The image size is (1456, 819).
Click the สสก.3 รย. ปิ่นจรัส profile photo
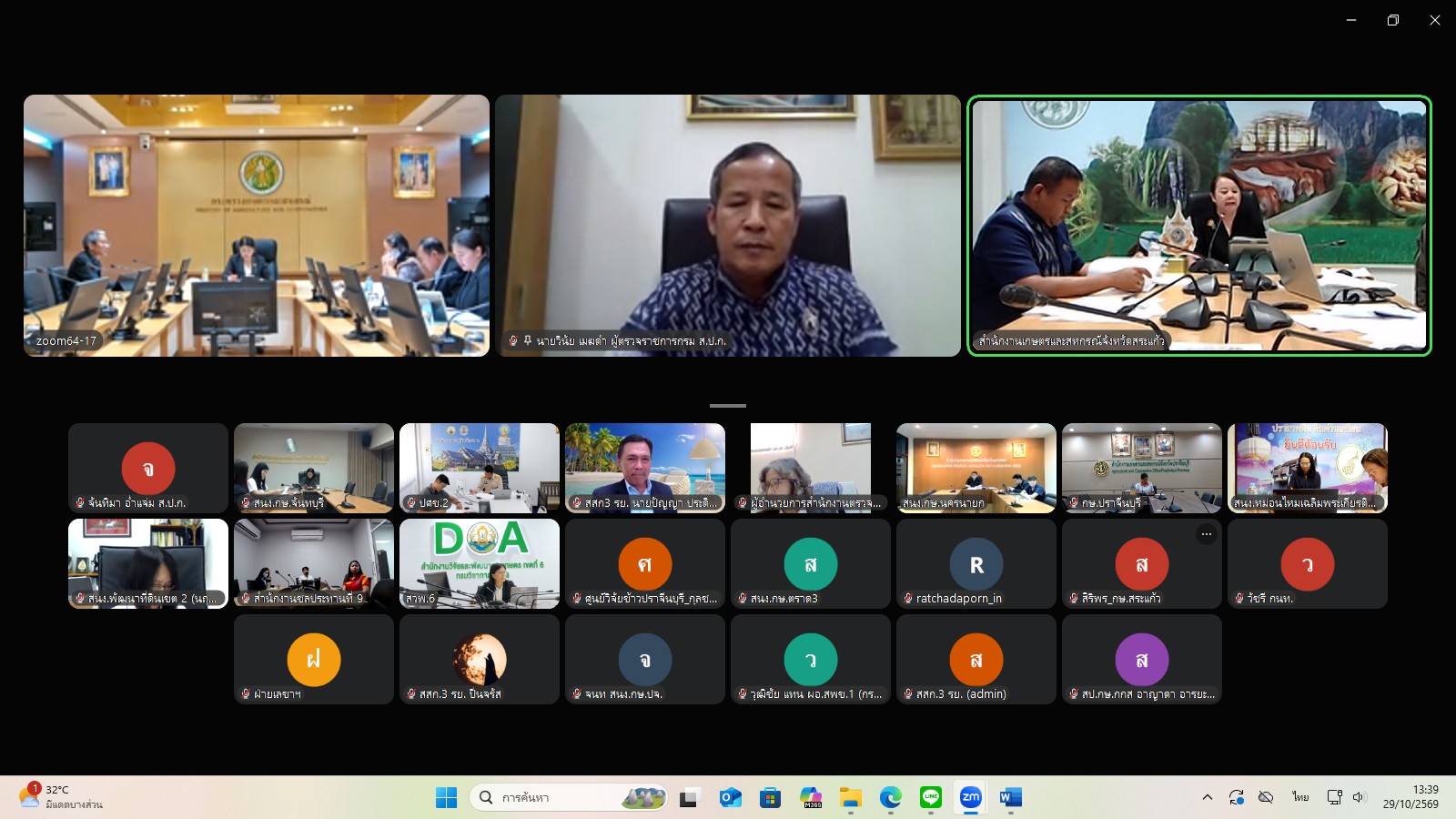click(480, 660)
